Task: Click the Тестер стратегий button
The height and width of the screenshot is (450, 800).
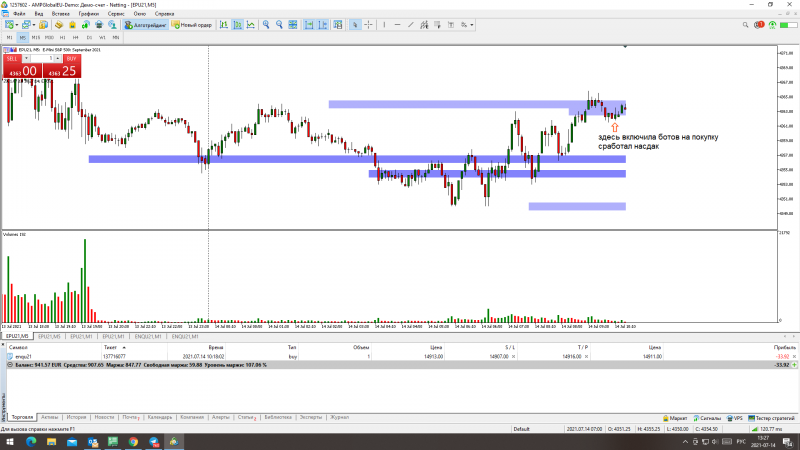Action: click(x=771, y=418)
